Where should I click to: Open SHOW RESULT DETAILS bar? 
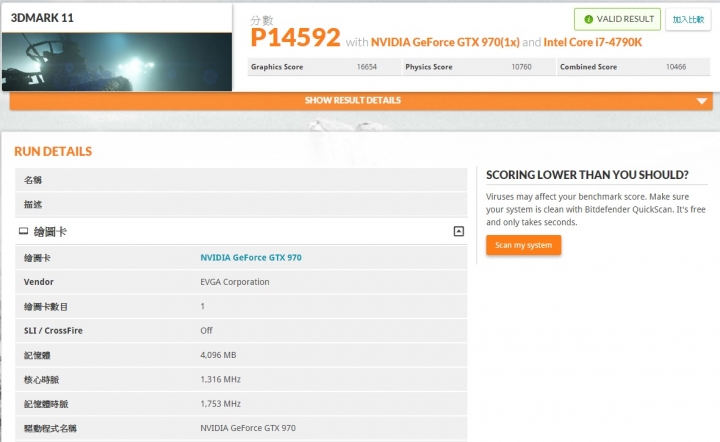point(361,101)
